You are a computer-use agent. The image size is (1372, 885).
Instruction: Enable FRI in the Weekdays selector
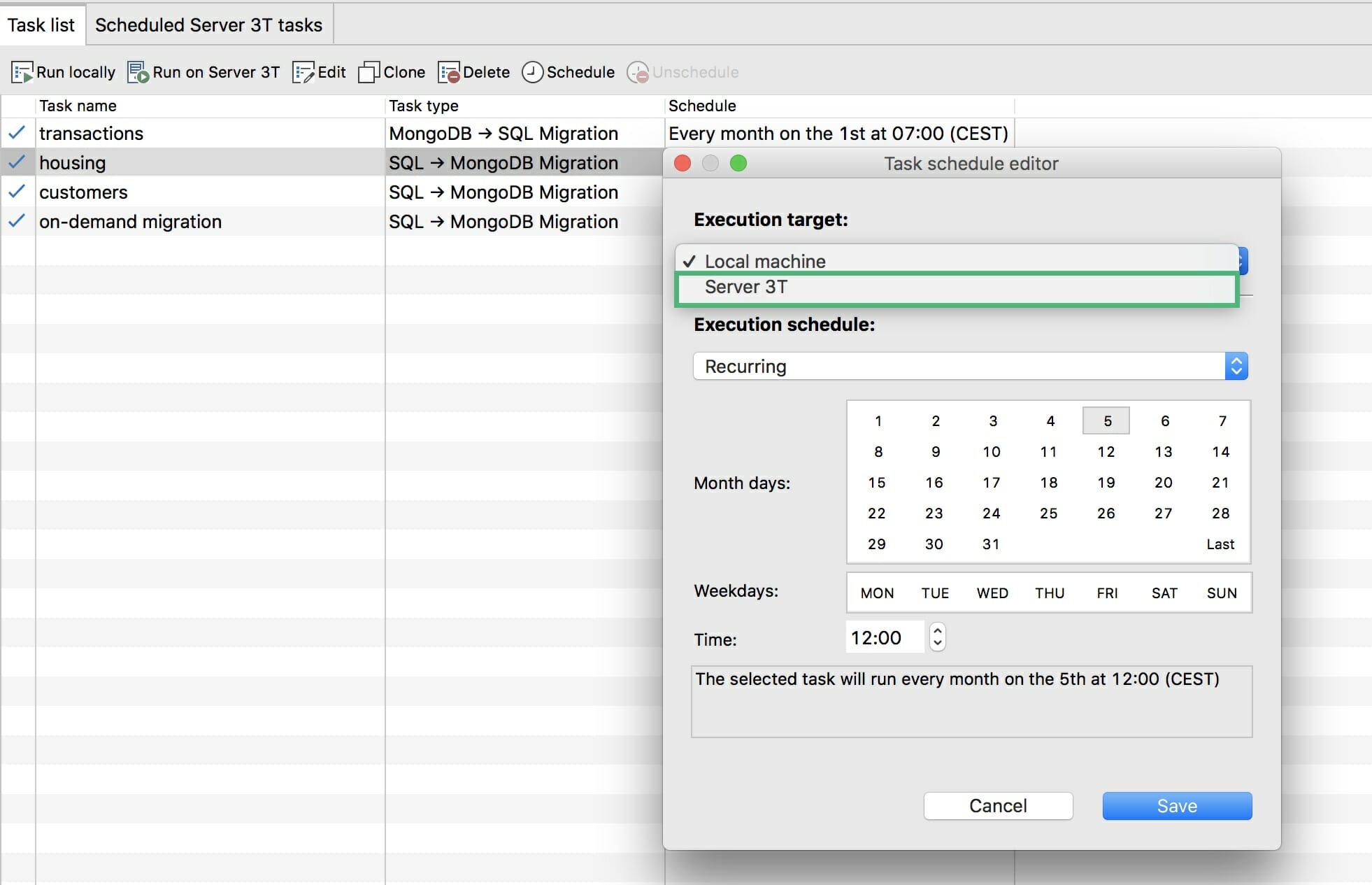pyautogui.click(x=1107, y=593)
